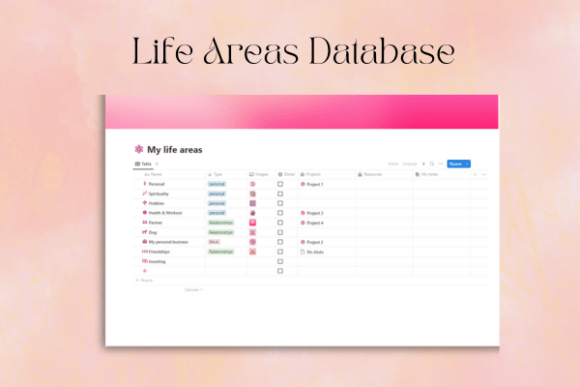The height and width of the screenshot is (387, 580).
Task: Add a row with + Nuevo below table
Action: pyautogui.click(x=144, y=280)
